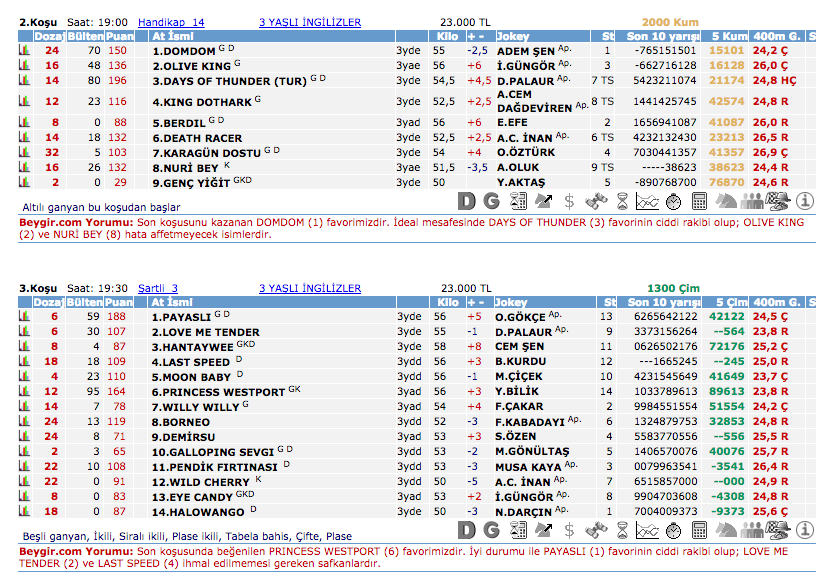Open stats chart icon for PAYASLI row
The width and height of the screenshot is (836, 587).
[x=25, y=317]
